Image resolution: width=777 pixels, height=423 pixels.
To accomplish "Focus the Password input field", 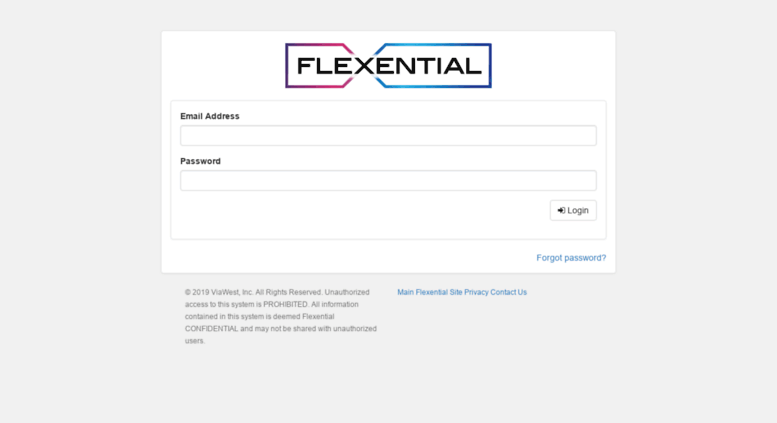I will coord(388,180).
